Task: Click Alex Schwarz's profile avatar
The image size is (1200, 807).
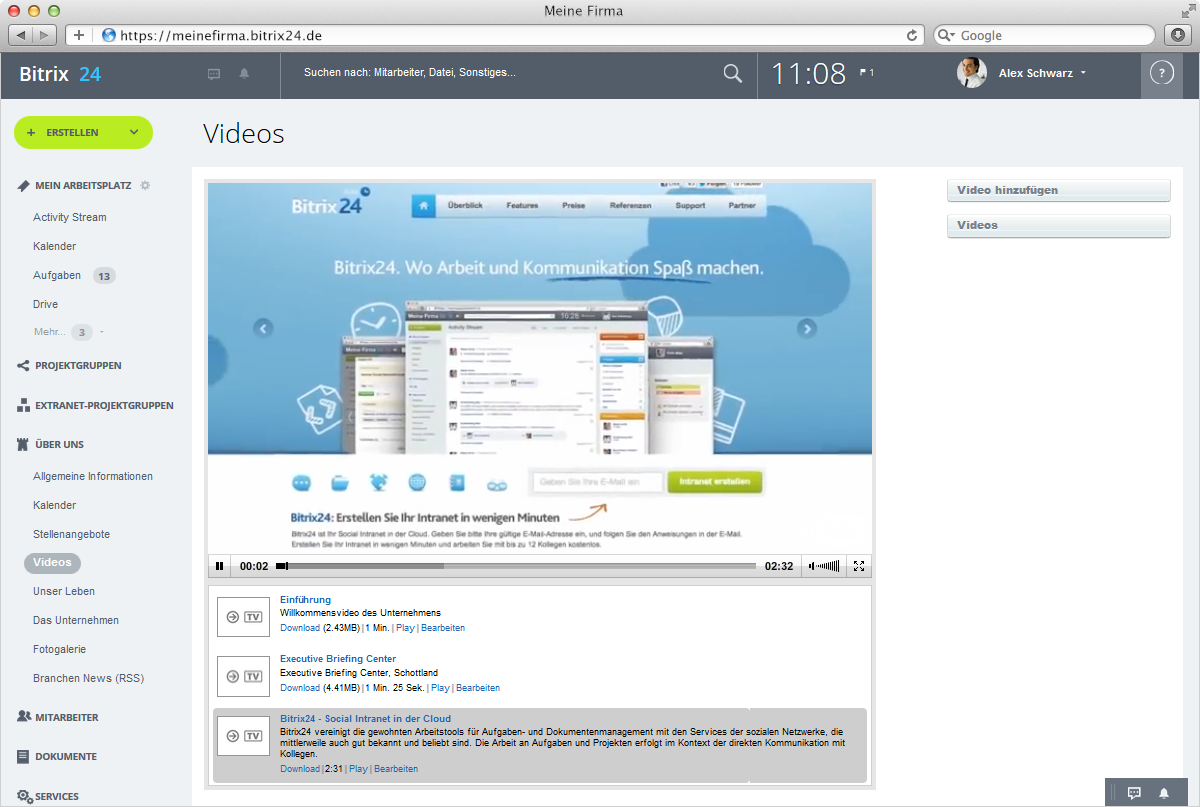Action: coord(972,73)
